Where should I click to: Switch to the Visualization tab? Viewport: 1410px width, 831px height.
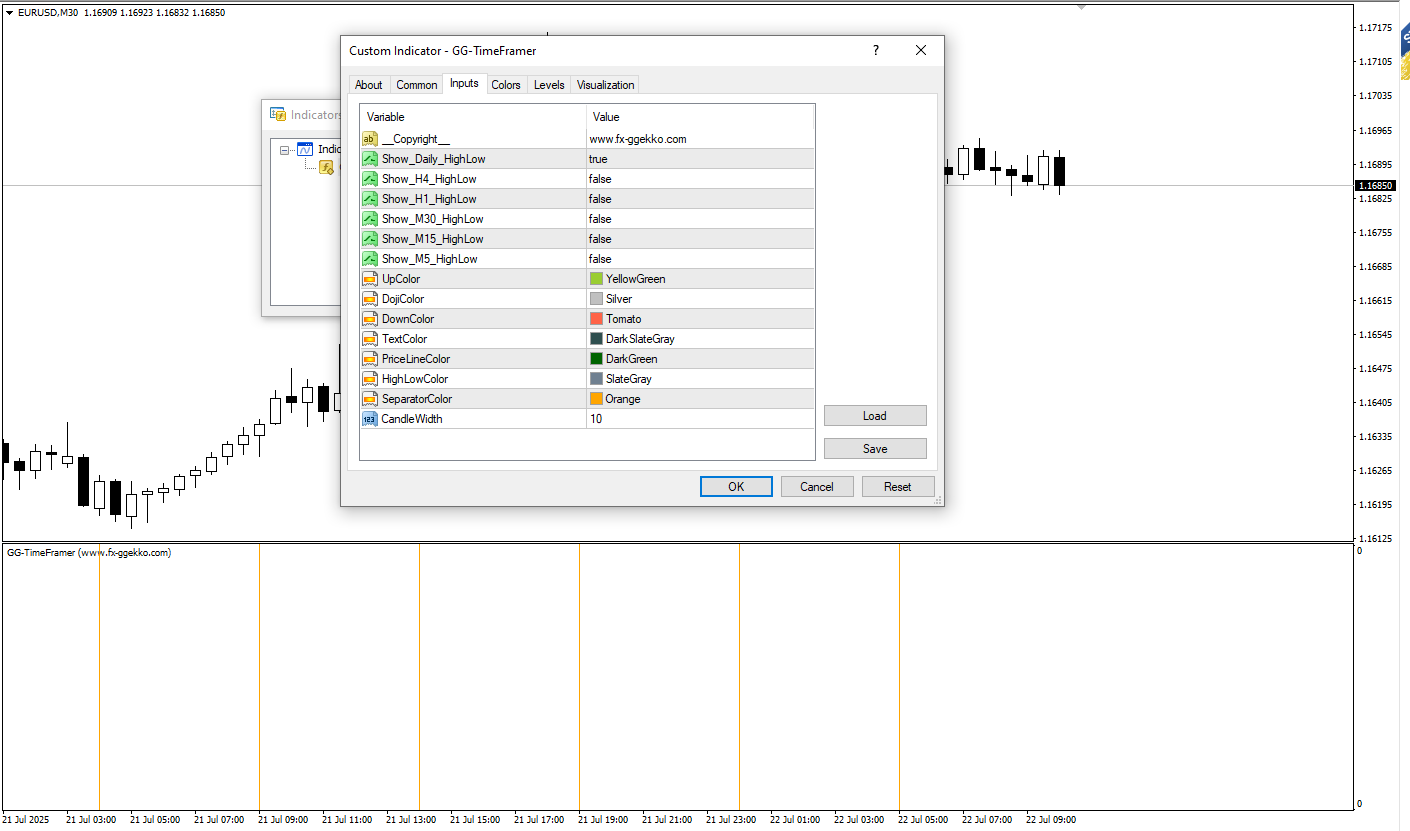pos(605,85)
